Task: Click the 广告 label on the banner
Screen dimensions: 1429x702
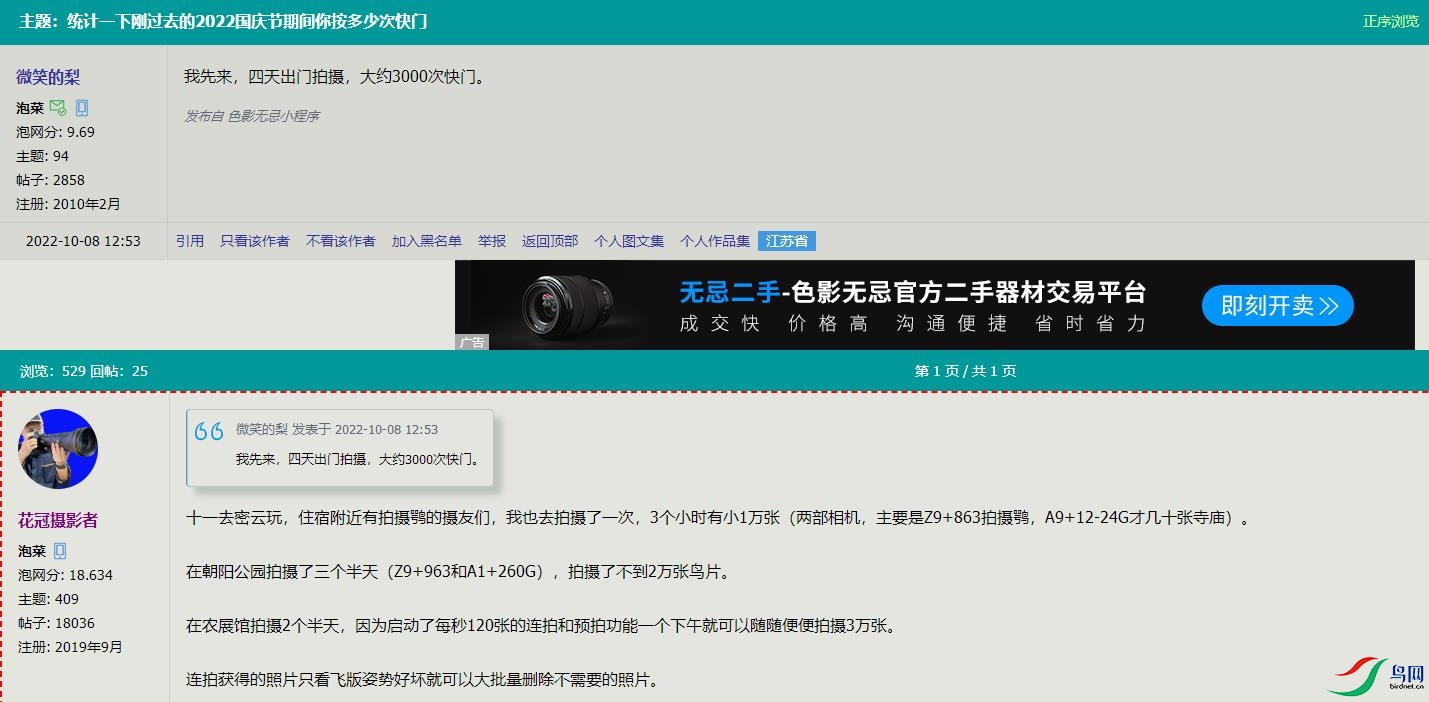Action: [x=472, y=342]
